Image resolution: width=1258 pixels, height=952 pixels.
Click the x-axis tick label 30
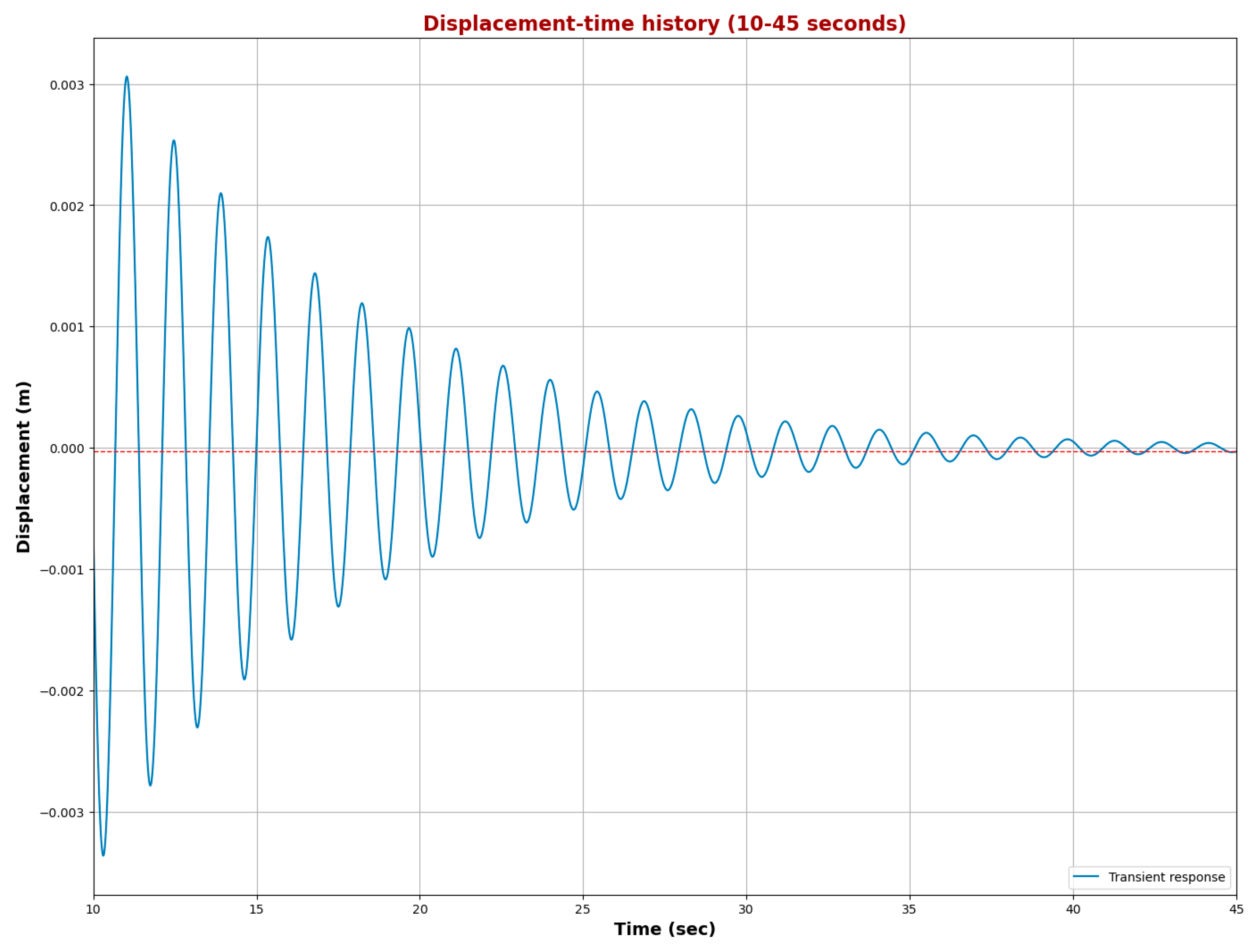746,909
